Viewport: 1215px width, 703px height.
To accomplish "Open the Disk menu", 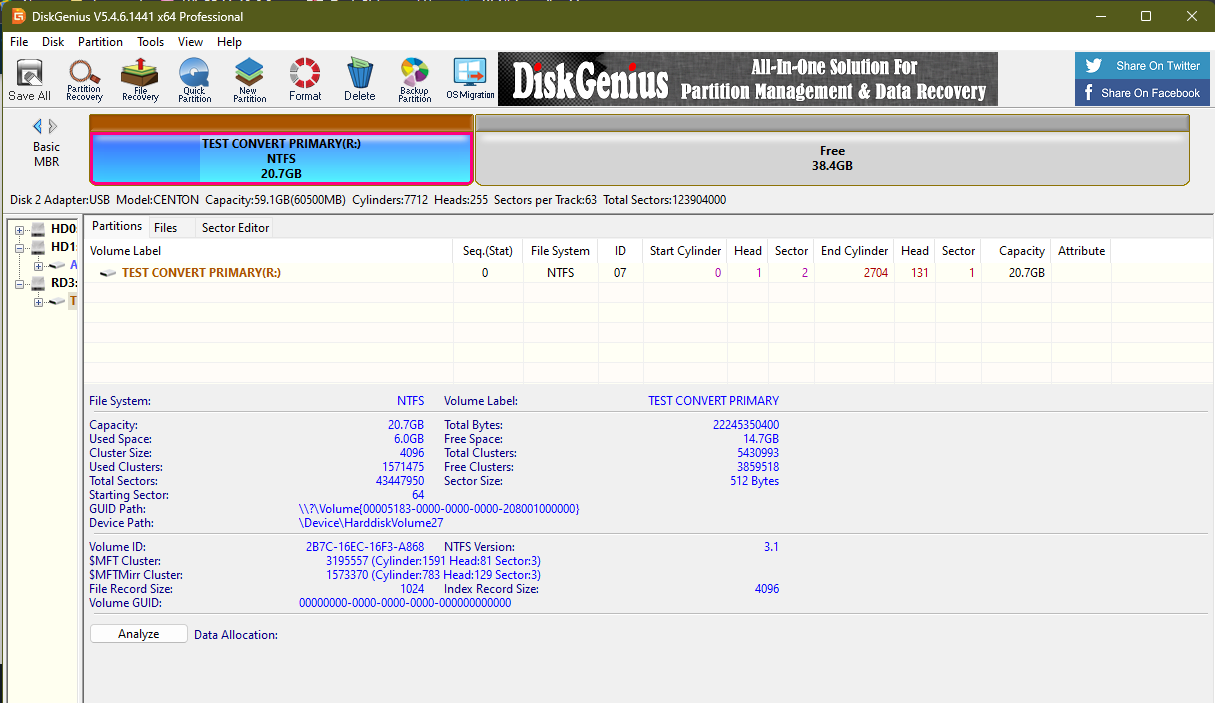I will coord(53,42).
